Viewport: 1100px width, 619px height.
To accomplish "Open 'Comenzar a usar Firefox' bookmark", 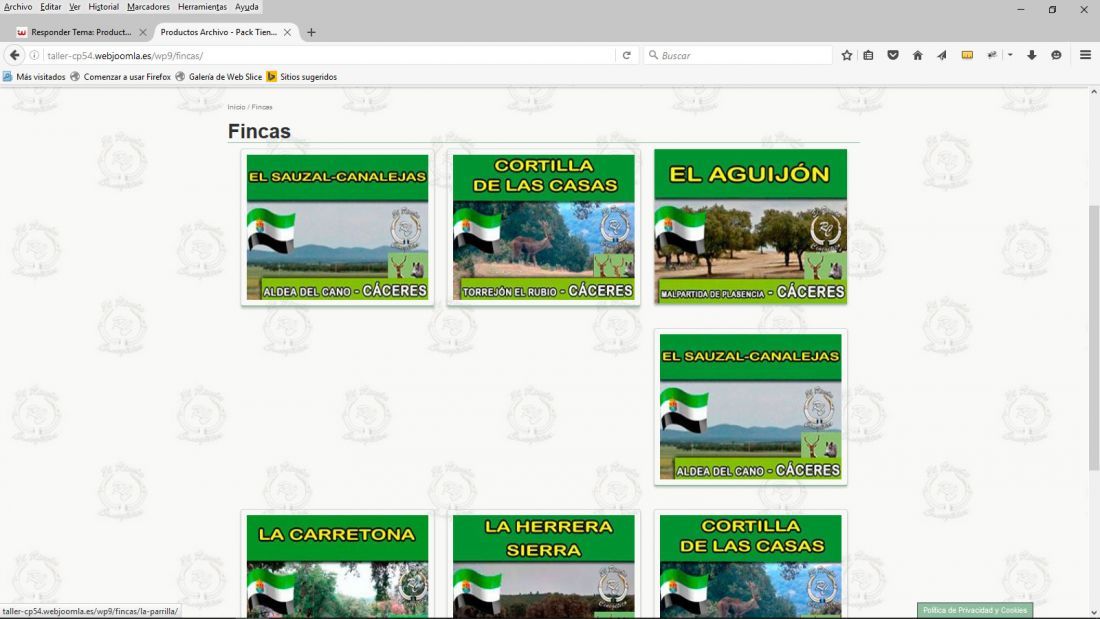I will pyautogui.click(x=120, y=77).
